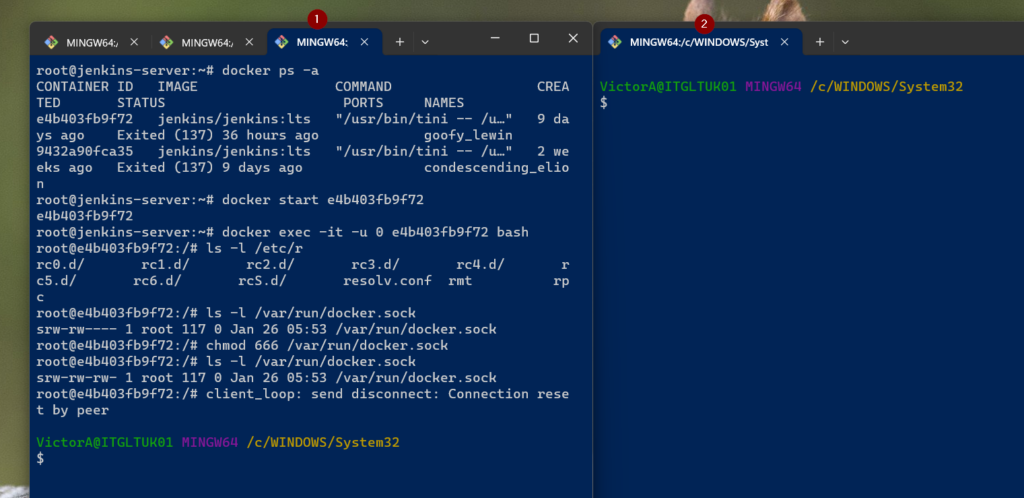
Task: Open the profile dropdown in the right terminal window
Action: (845, 42)
